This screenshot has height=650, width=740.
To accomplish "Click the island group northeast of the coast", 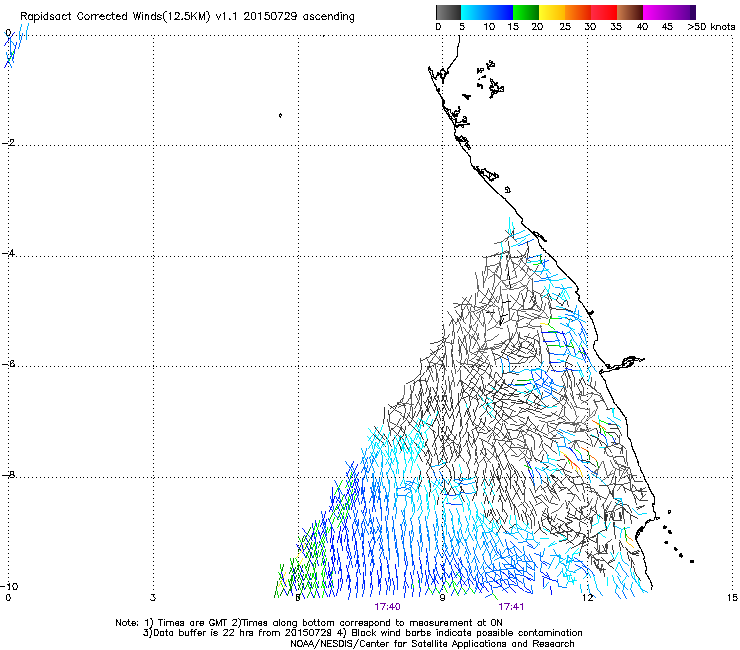I will [x=491, y=79].
